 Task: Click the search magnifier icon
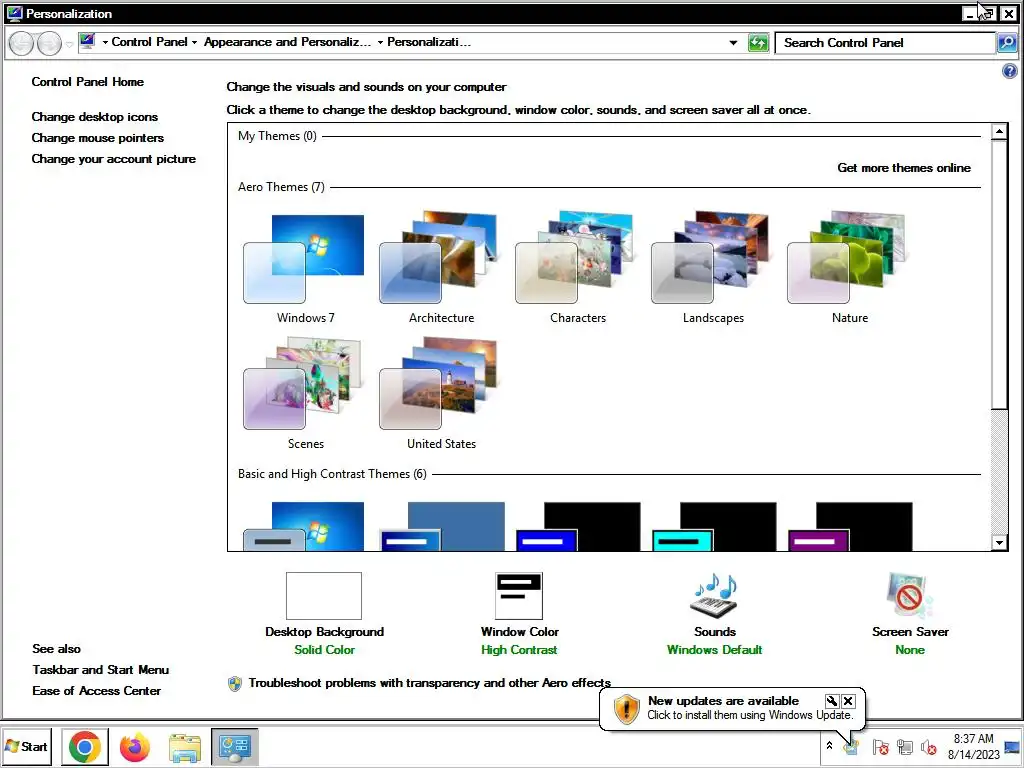click(1006, 43)
